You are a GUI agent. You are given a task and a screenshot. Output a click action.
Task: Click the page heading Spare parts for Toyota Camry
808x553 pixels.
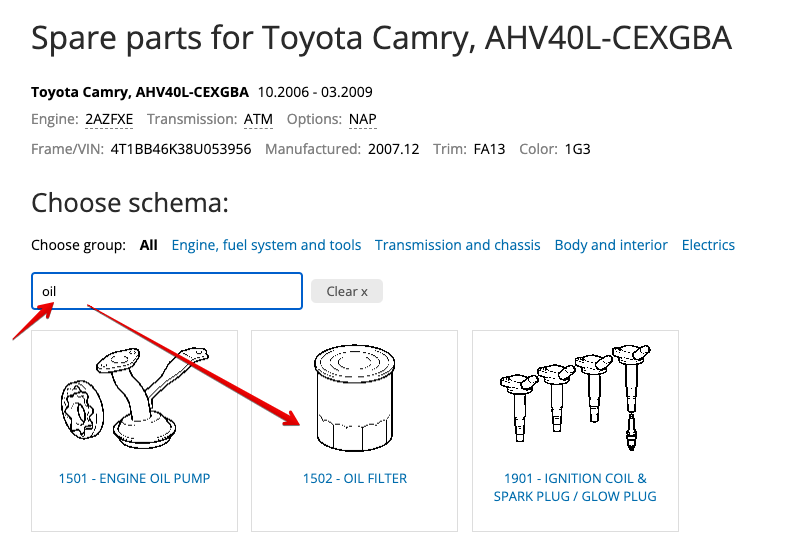click(381, 38)
